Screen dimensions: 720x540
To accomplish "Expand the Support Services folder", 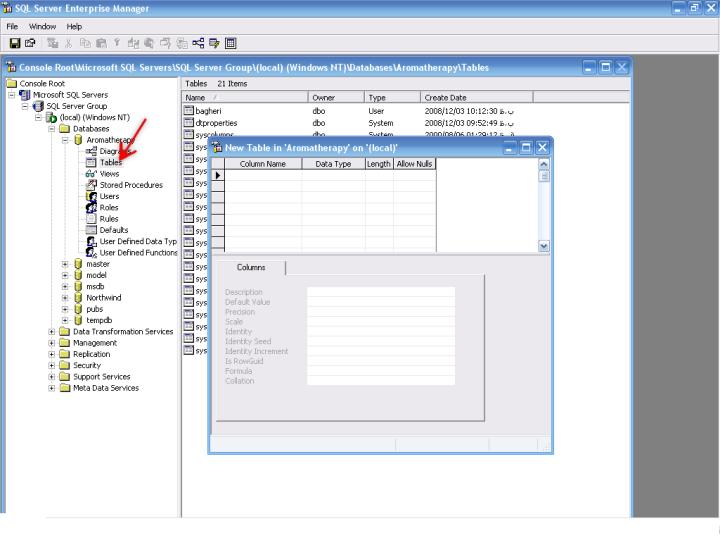I will pos(52,377).
